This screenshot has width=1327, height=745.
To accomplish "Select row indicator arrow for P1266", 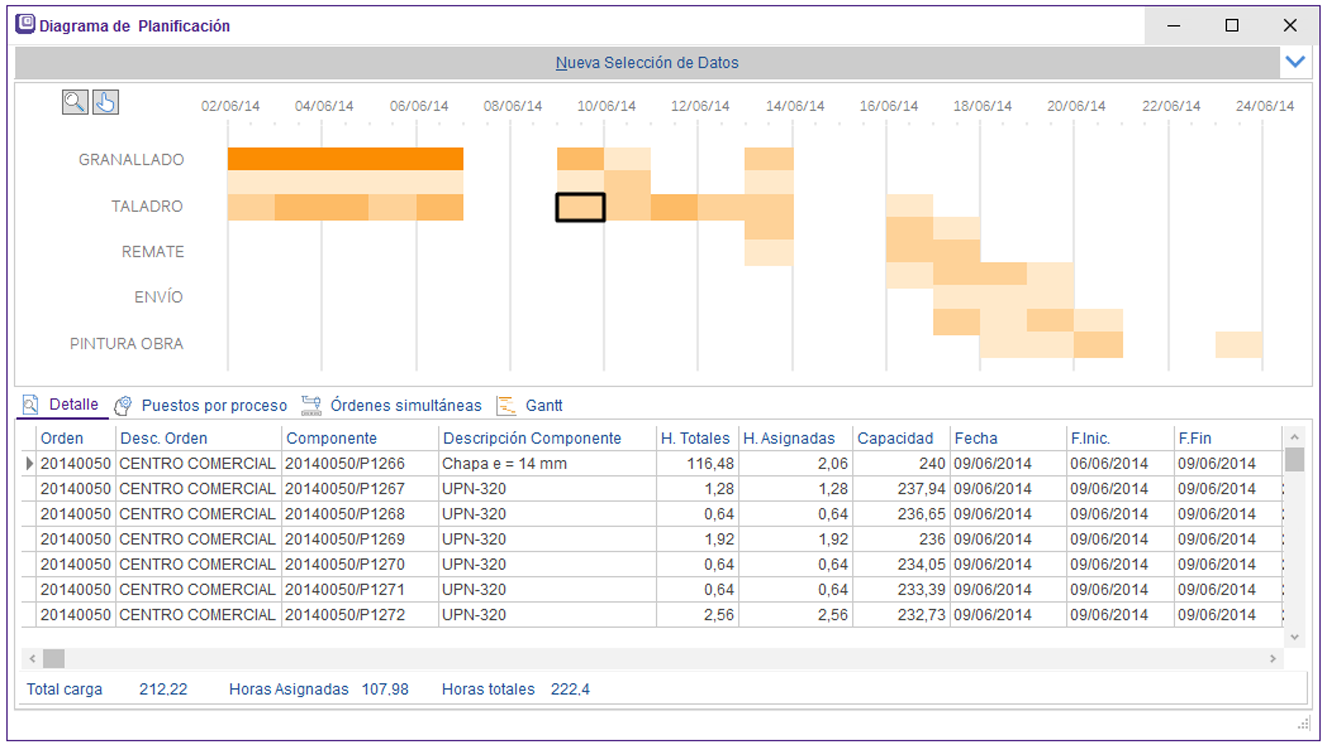I will [x=28, y=464].
